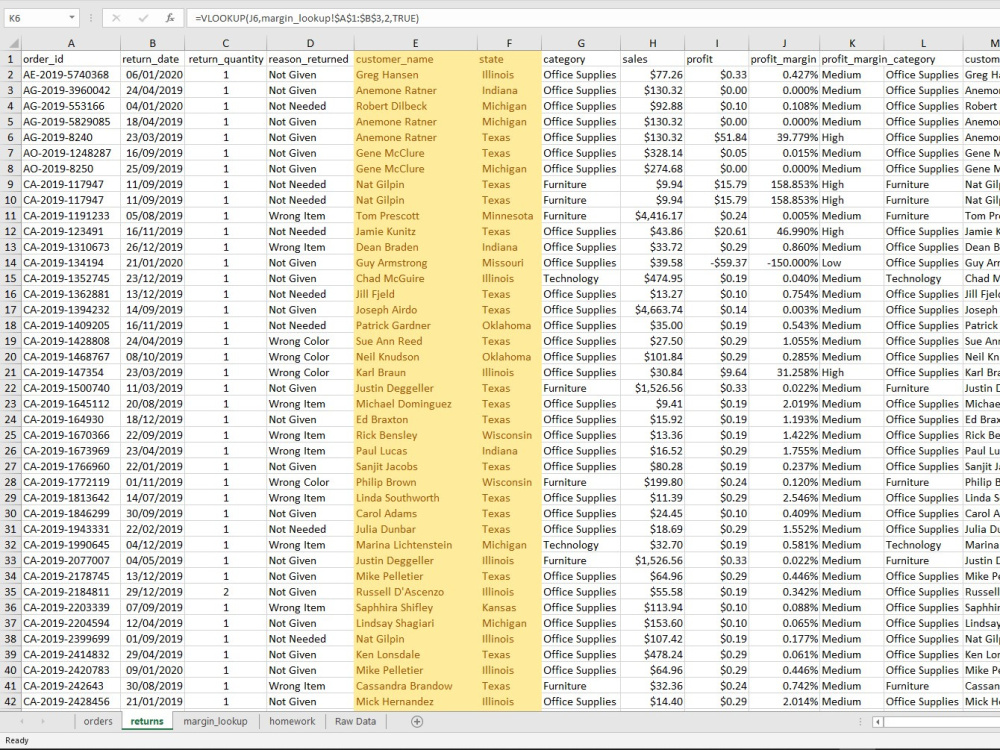Switch to the orders sheet tab
Viewport: 1000px width, 750px height.
click(98, 721)
